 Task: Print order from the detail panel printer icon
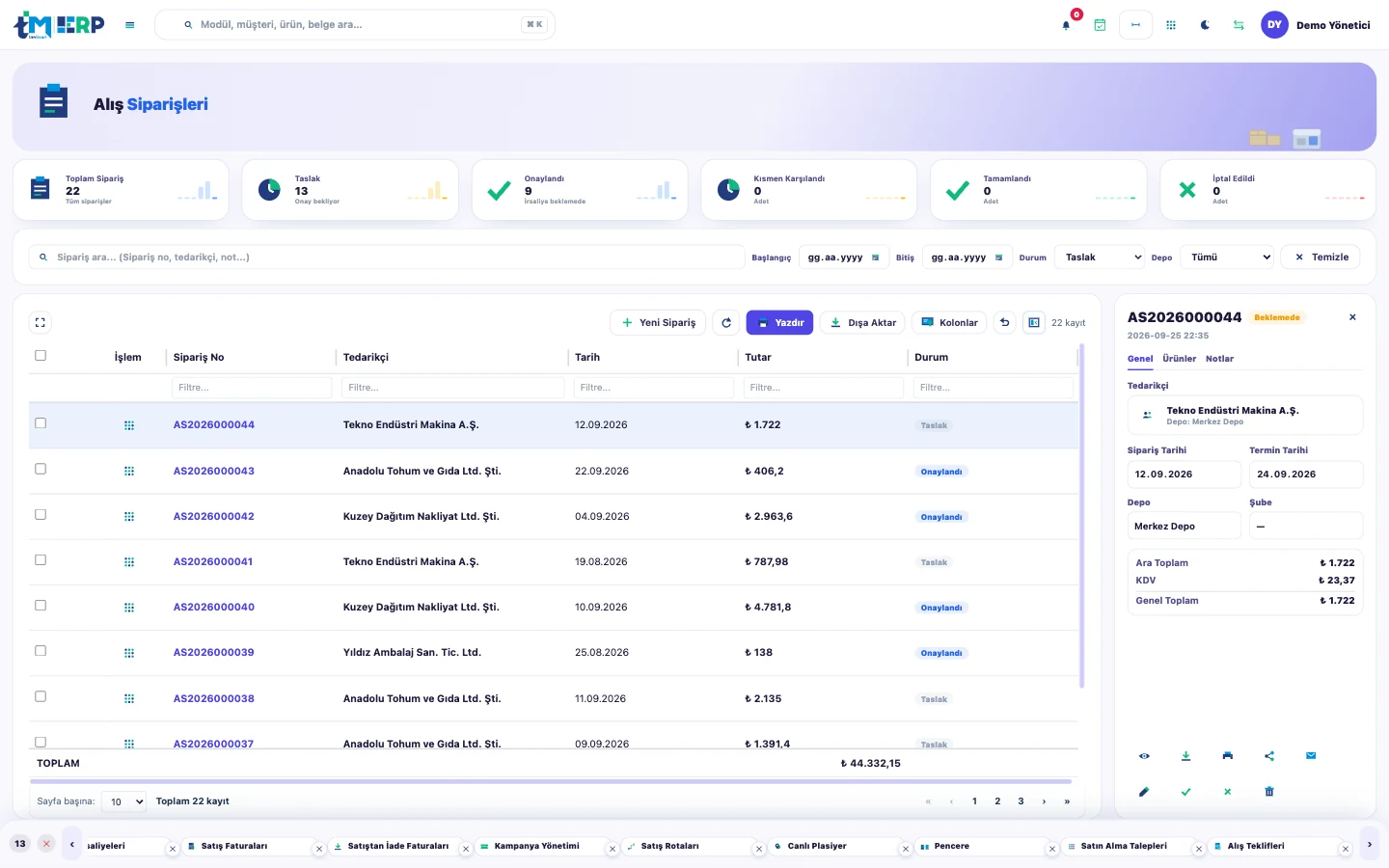1227,756
